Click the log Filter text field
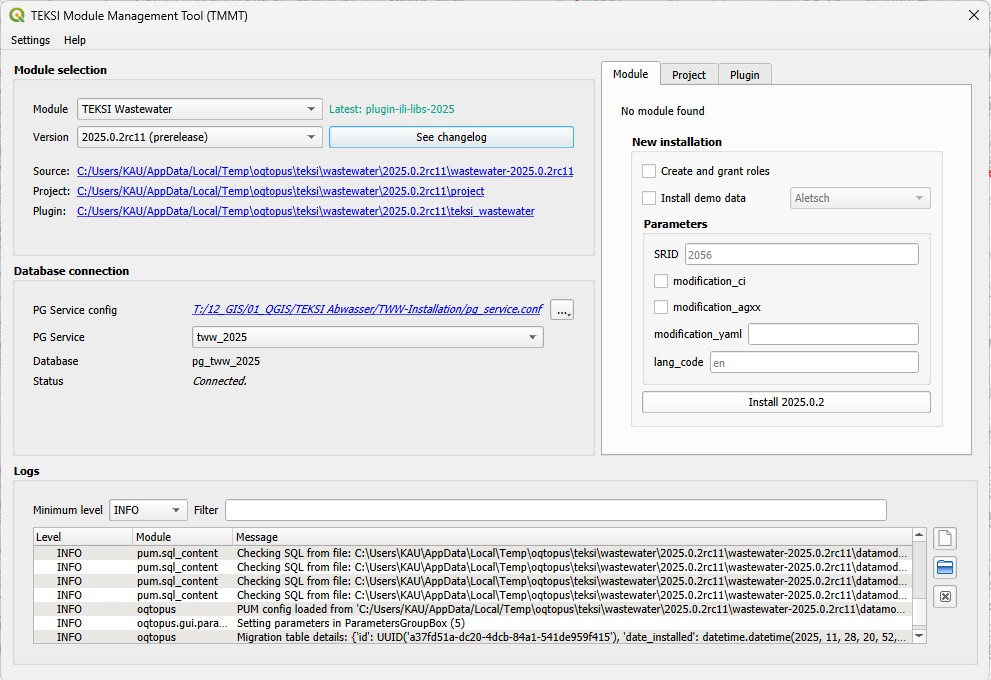Image resolution: width=991 pixels, height=680 pixels. pos(555,510)
